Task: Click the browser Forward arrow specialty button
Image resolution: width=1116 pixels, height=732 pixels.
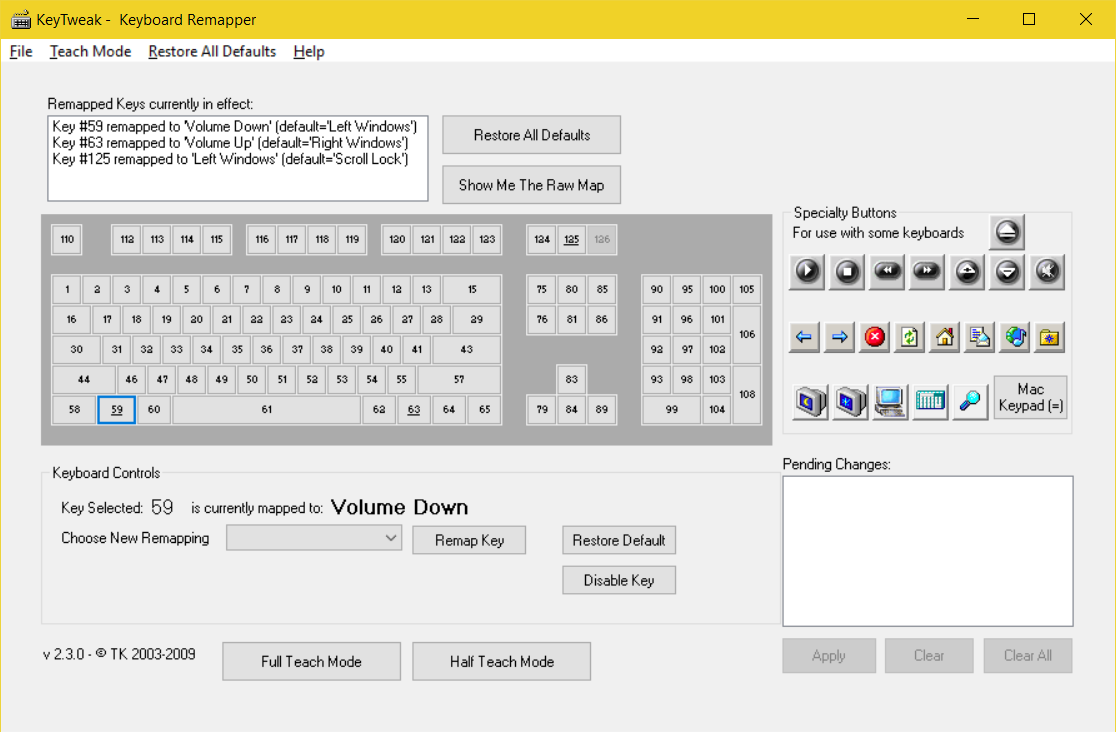Action: [840, 337]
